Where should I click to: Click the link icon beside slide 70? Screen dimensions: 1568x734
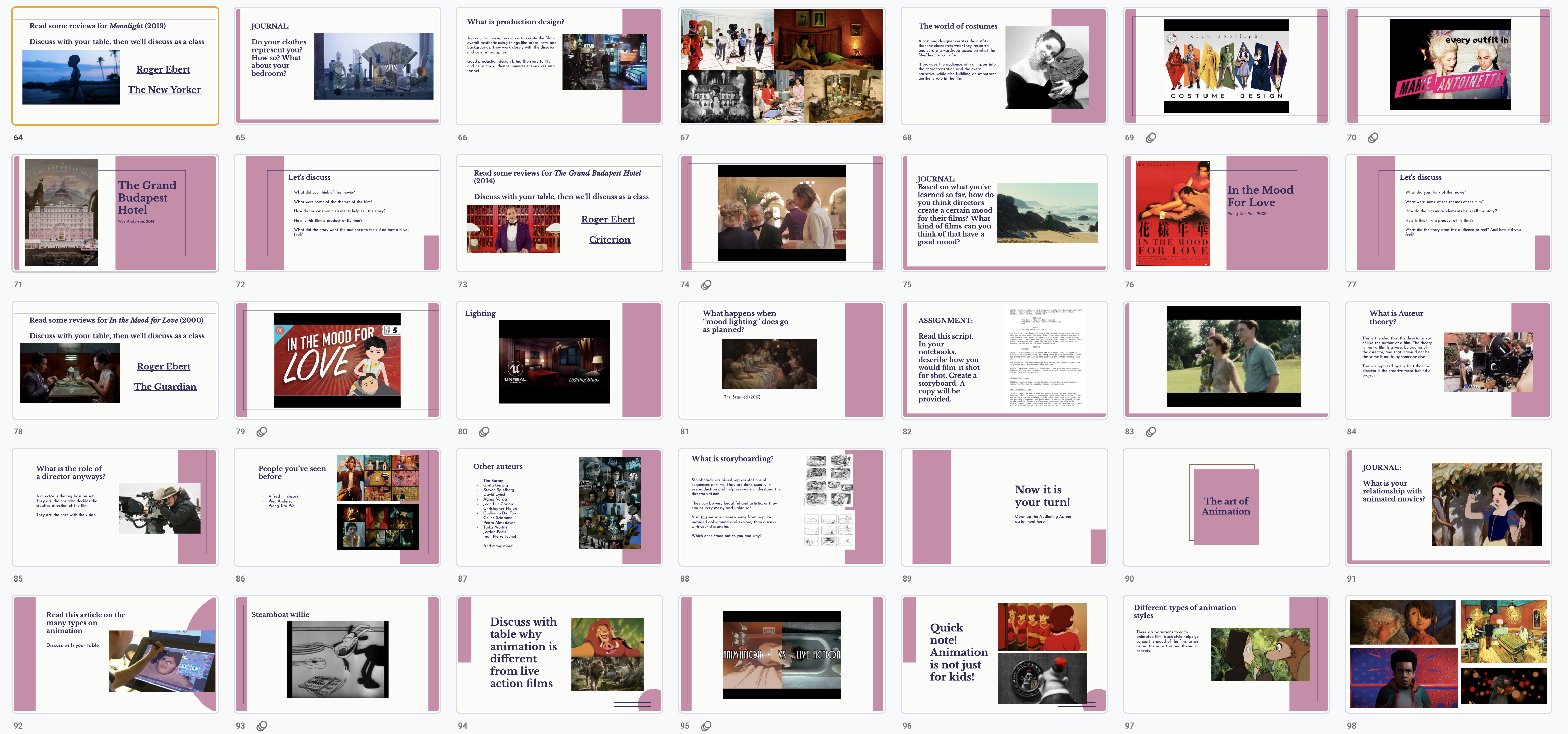click(x=1373, y=138)
